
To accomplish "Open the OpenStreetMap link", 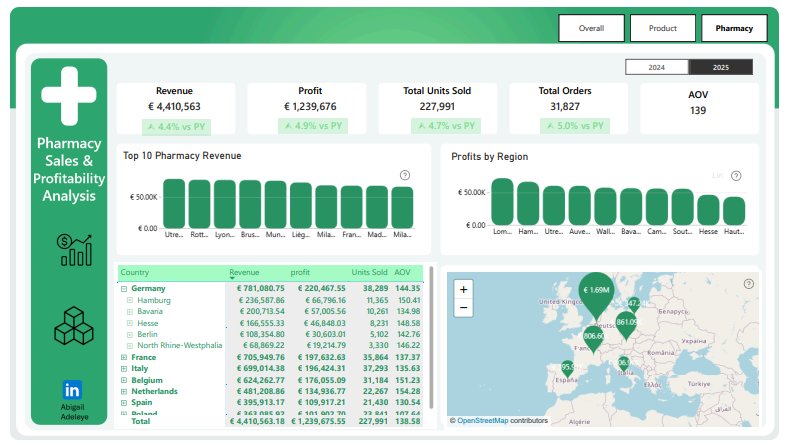I will pos(483,420).
